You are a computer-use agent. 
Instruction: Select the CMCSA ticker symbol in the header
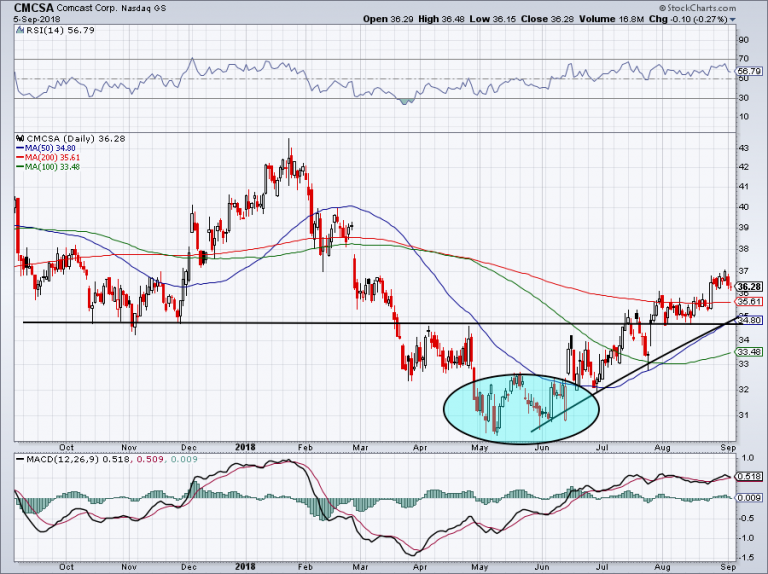[x=34, y=8]
